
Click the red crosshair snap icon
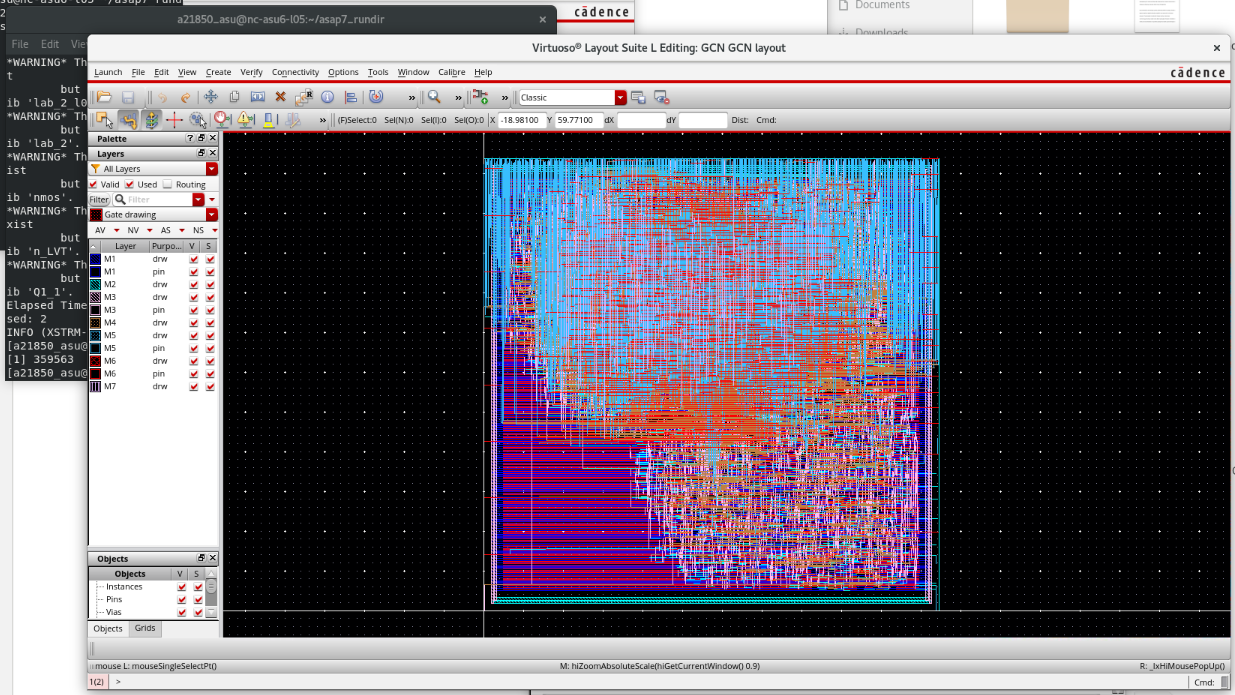(x=174, y=120)
